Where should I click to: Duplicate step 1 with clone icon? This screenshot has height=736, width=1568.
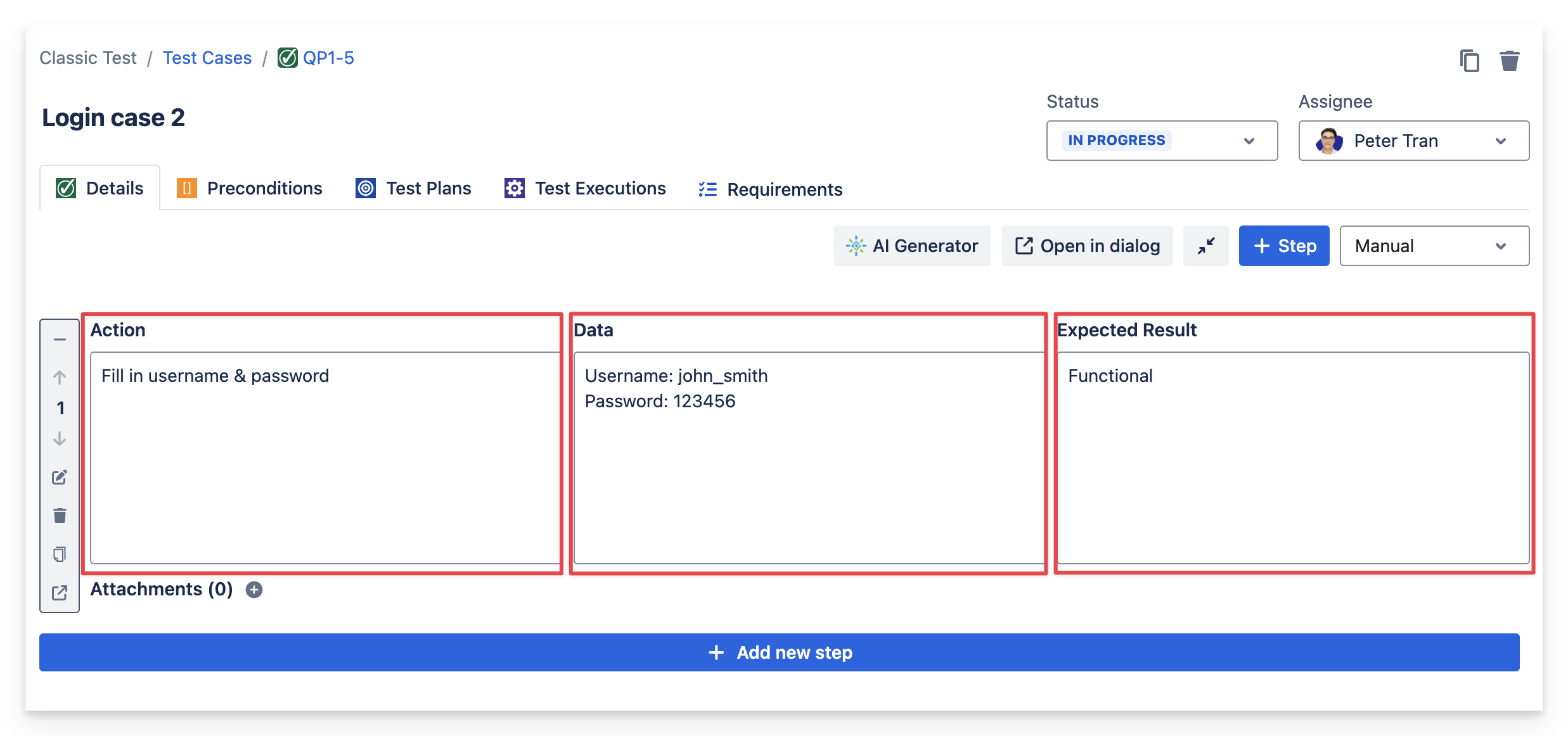coord(60,554)
